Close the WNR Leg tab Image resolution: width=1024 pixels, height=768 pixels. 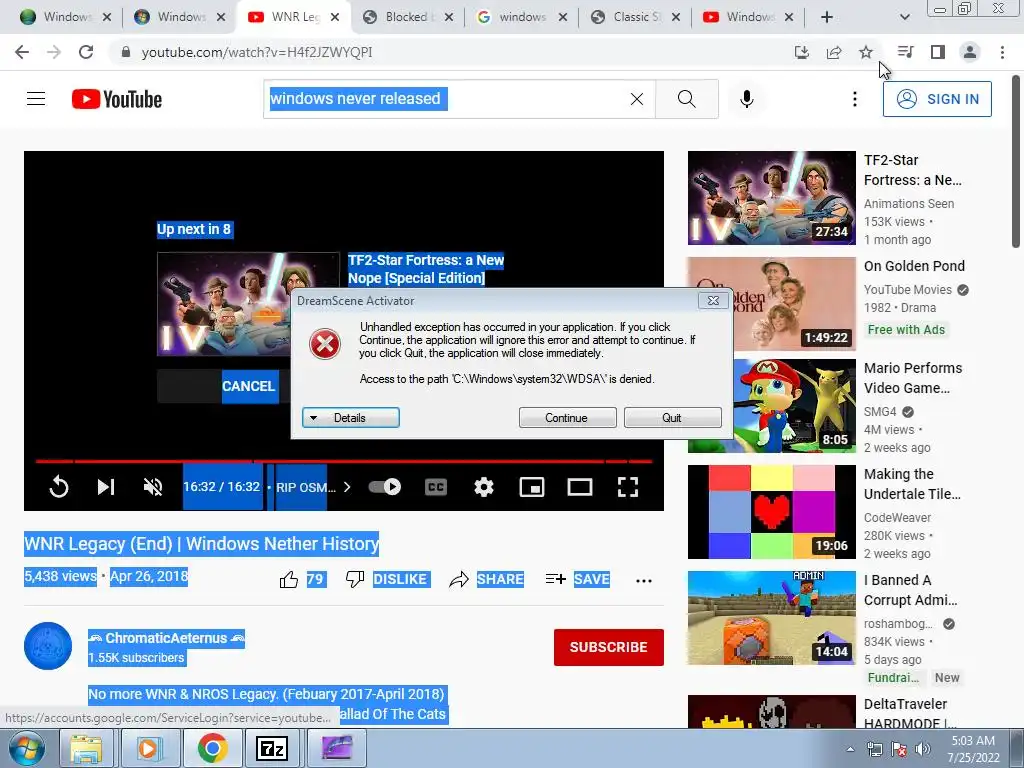click(335, 17)
